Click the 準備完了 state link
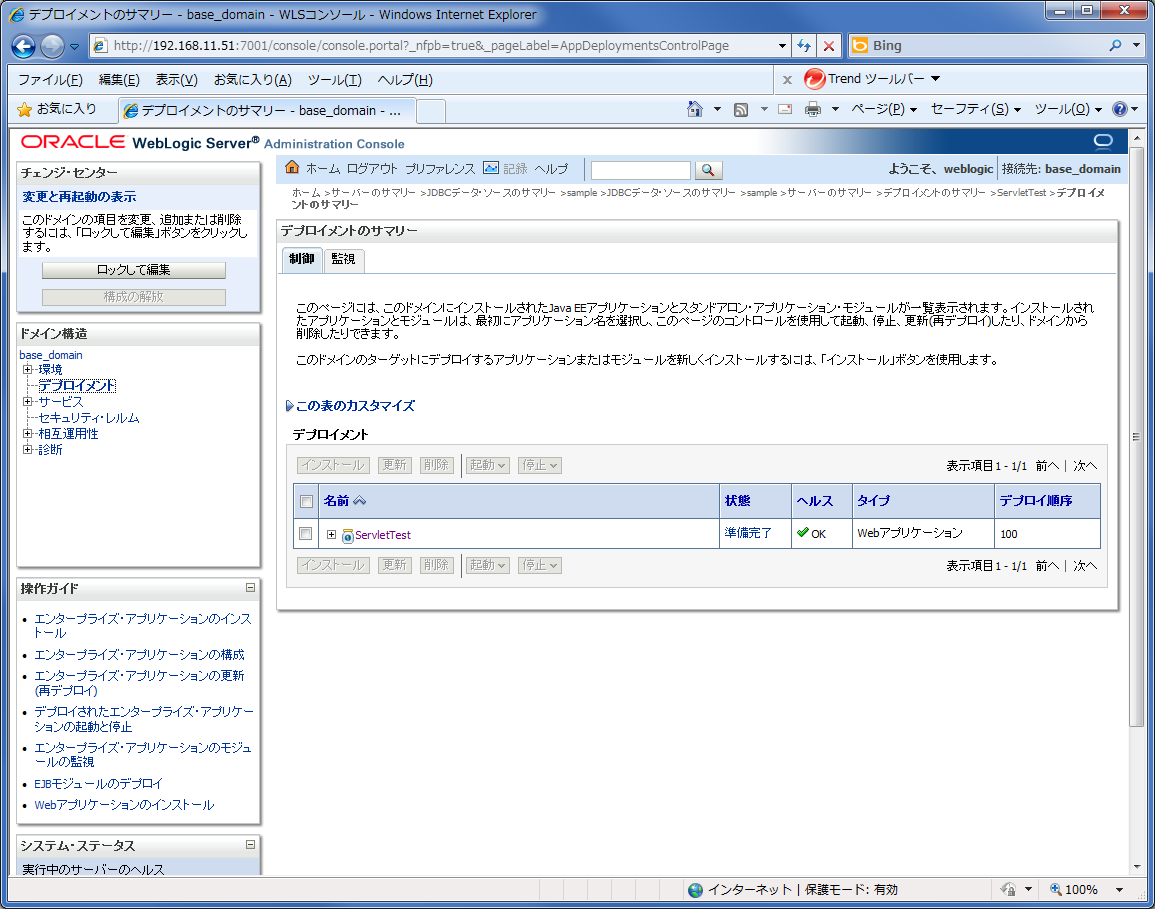The width and height of the screenshot is (1155, 909). (748, 533)
